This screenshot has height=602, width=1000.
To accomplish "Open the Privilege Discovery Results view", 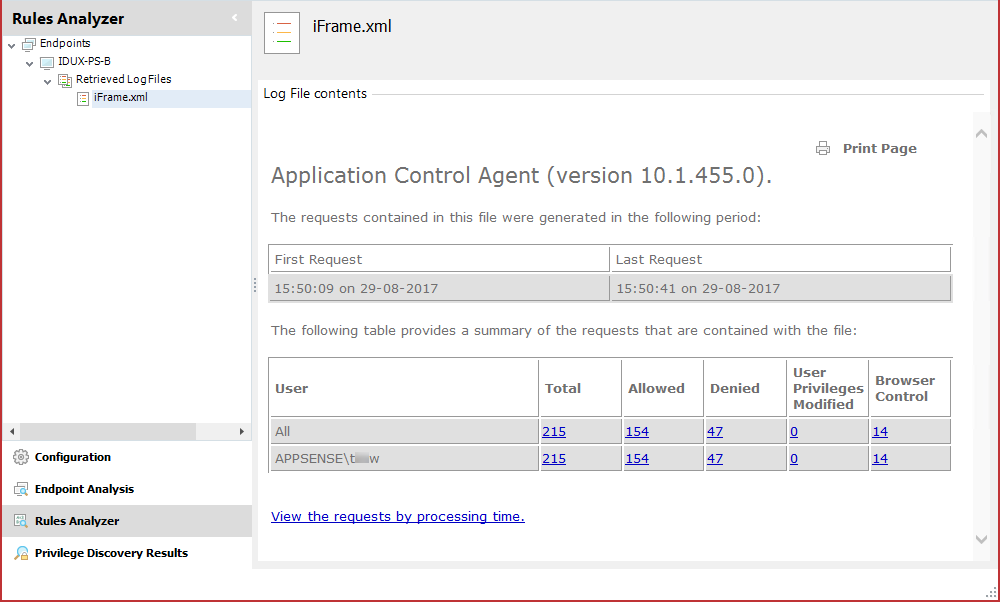I will pos(111,553).
